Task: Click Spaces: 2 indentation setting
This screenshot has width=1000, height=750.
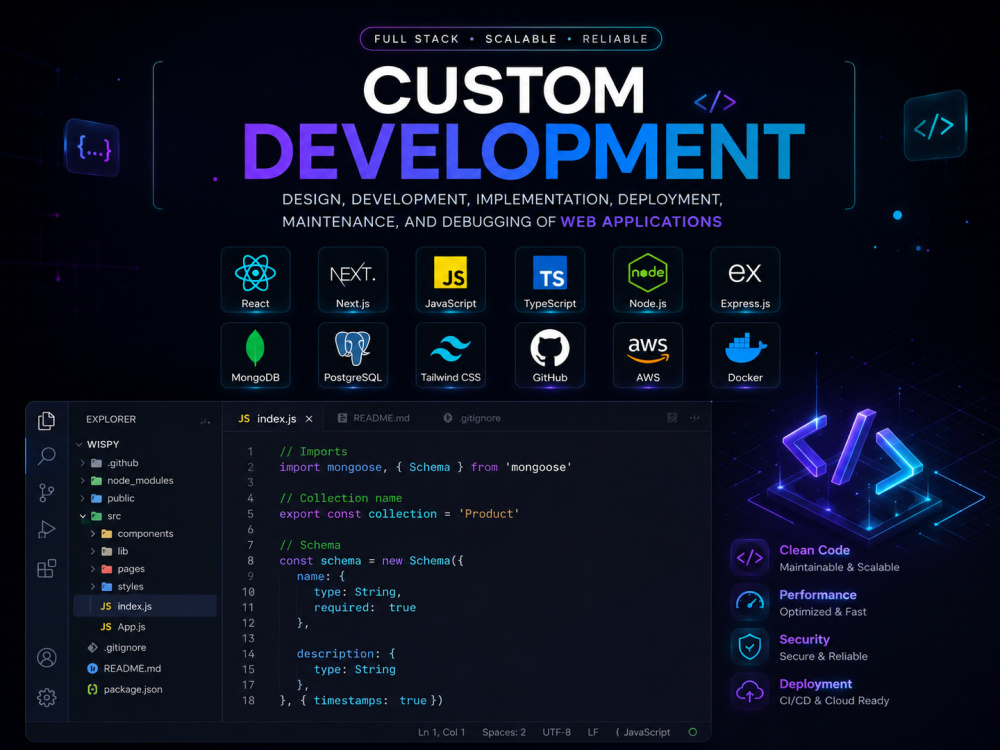Action: (504, 732)
